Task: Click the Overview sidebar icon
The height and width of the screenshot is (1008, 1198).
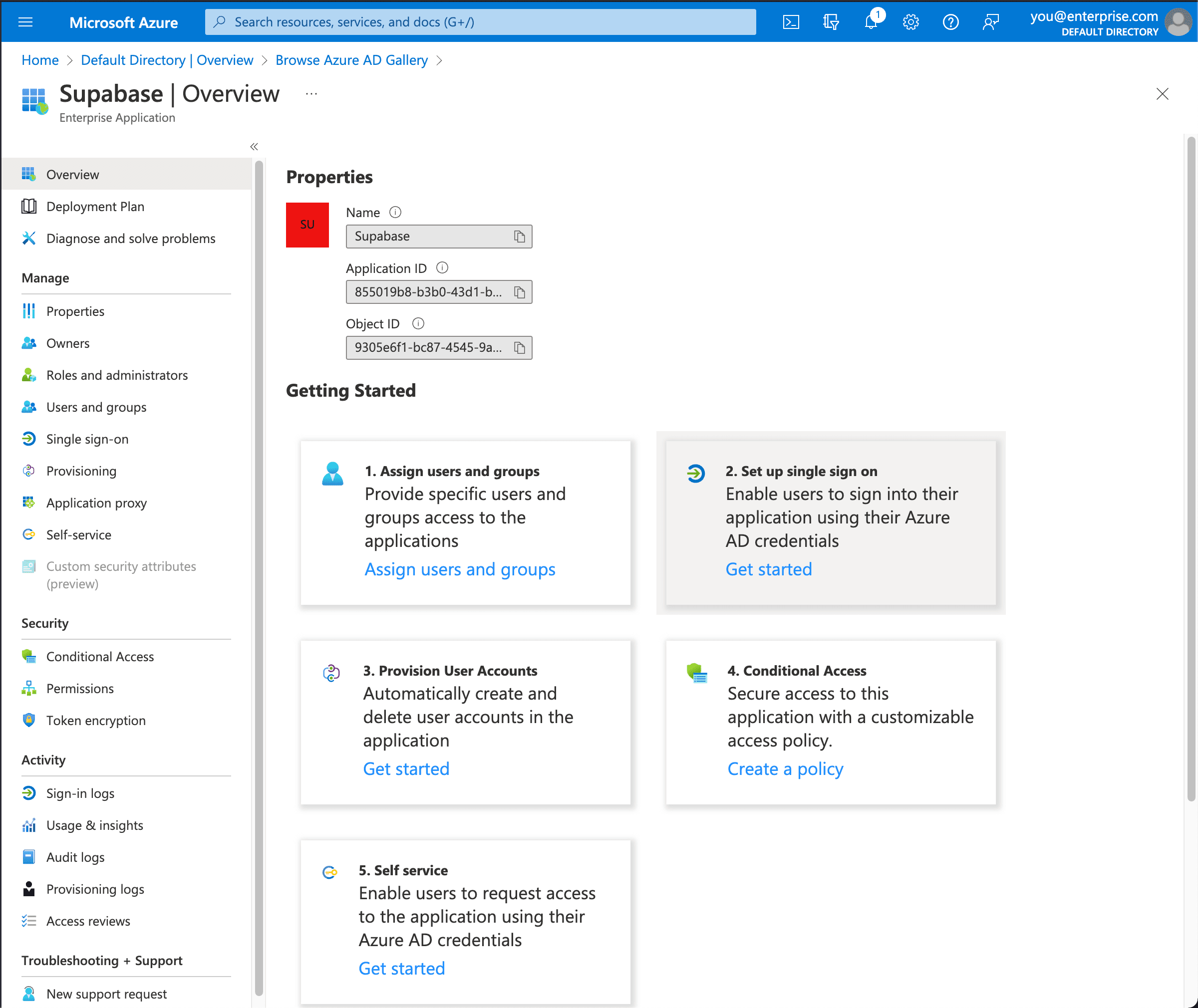Action: click(x=30, y=174)
